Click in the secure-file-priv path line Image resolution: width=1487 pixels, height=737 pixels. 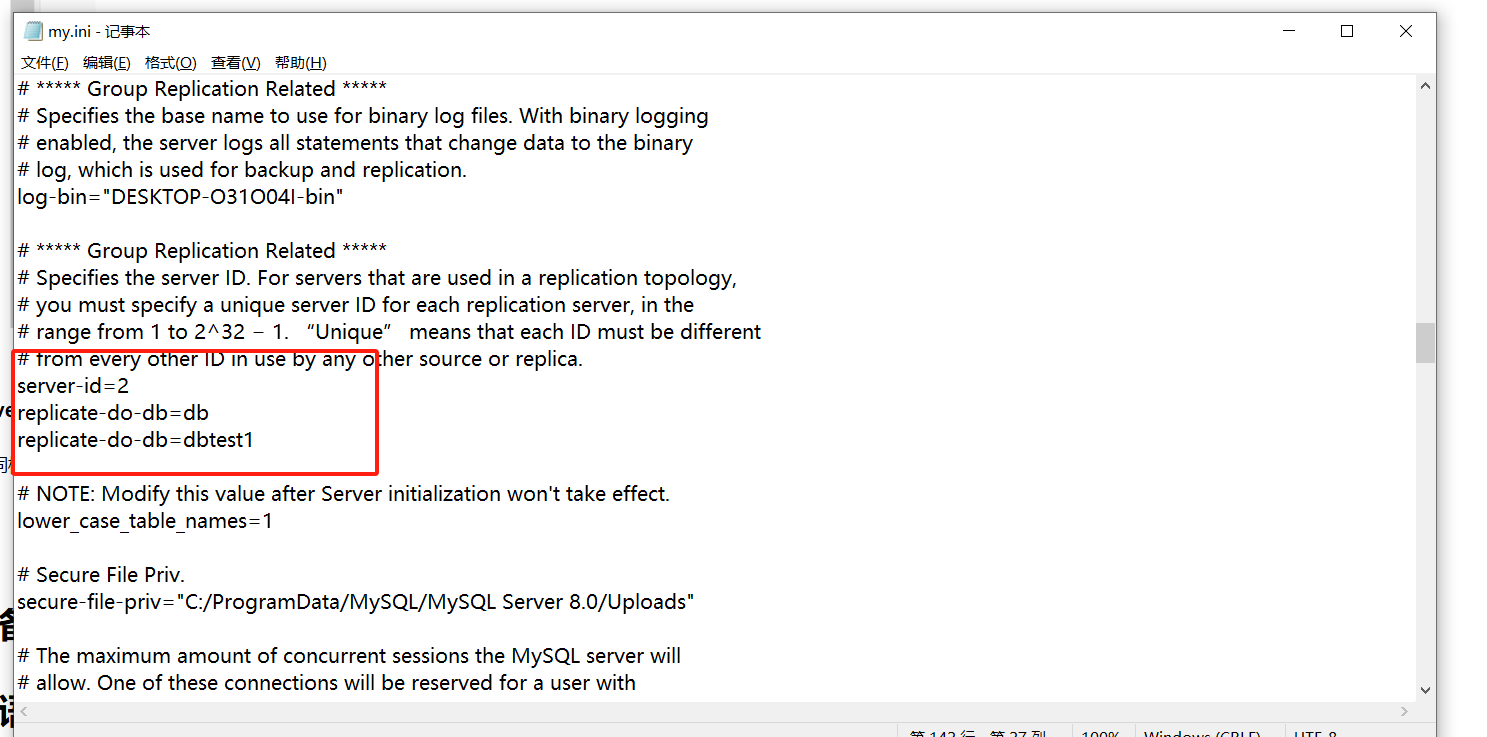click(x=355, y=601)
